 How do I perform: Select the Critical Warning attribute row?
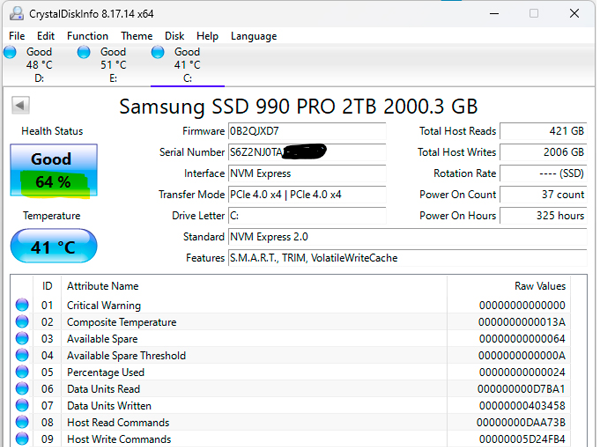[291, 305]
